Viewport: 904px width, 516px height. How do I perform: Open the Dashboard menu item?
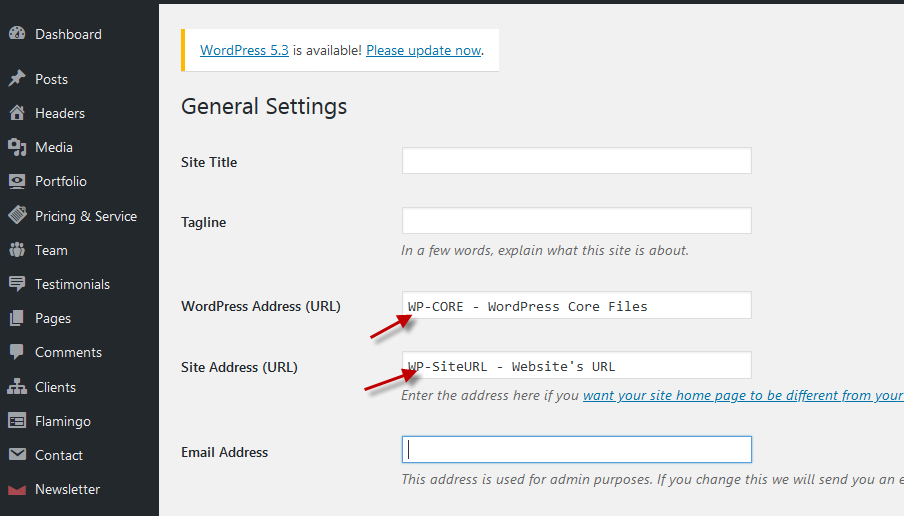(68, 34)
